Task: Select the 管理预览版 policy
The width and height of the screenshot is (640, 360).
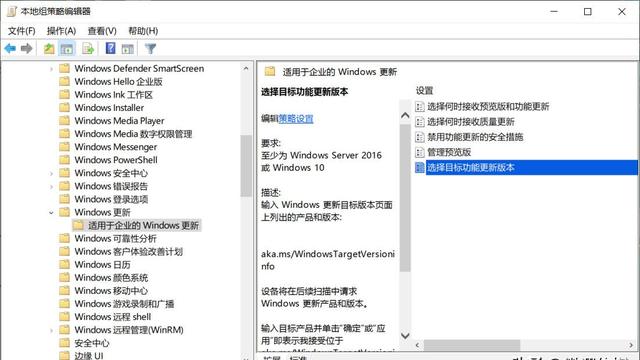Action: pyautogui.click(x=449, y=152)
